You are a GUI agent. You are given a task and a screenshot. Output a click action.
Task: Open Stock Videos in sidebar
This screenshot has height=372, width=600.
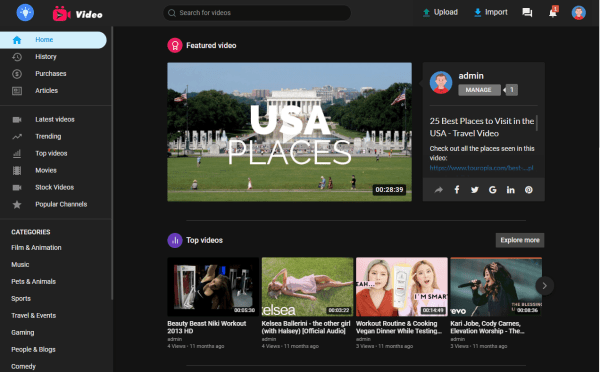click(54, 187)
